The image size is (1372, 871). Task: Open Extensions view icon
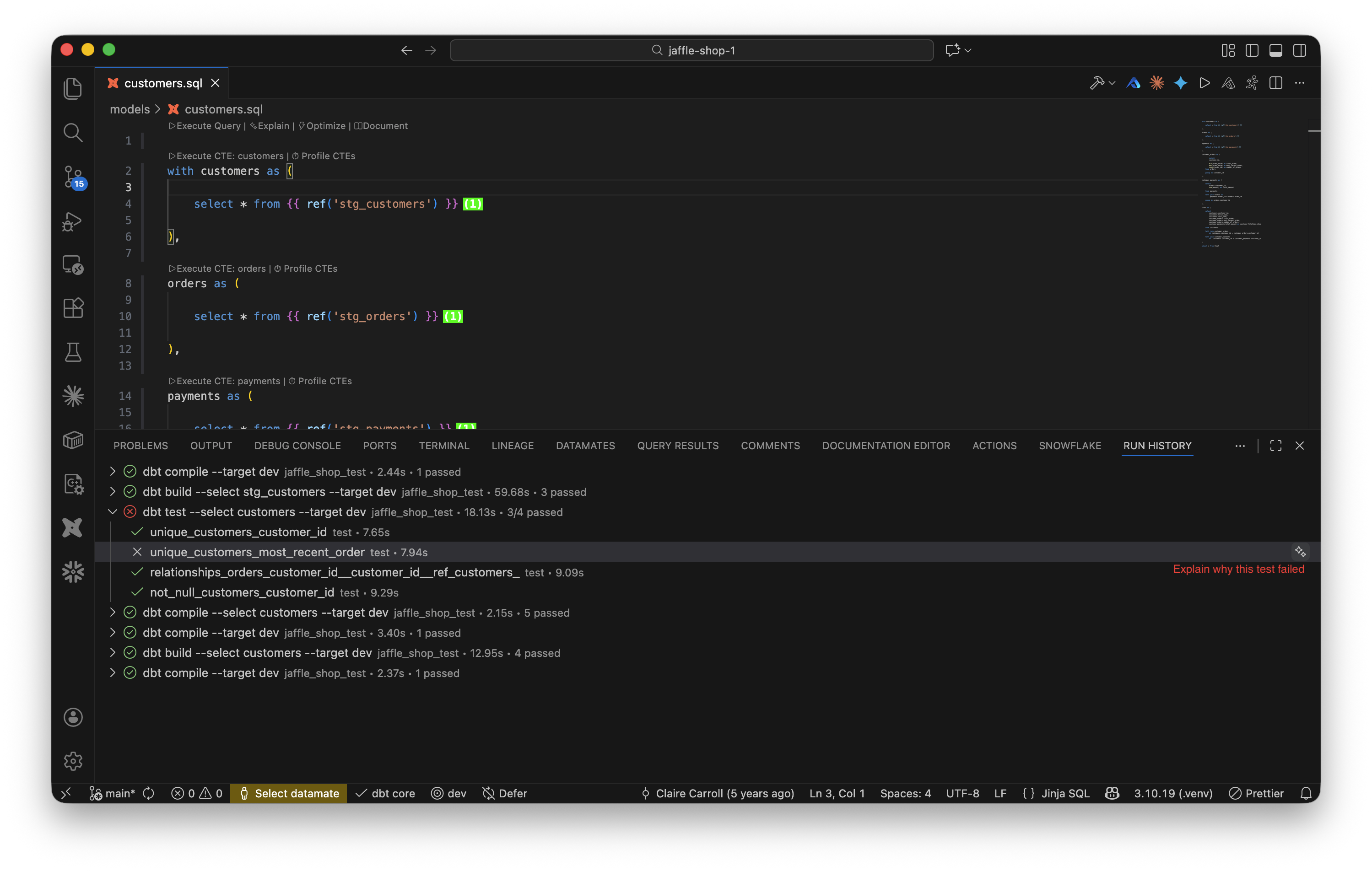tap(73, 308)
